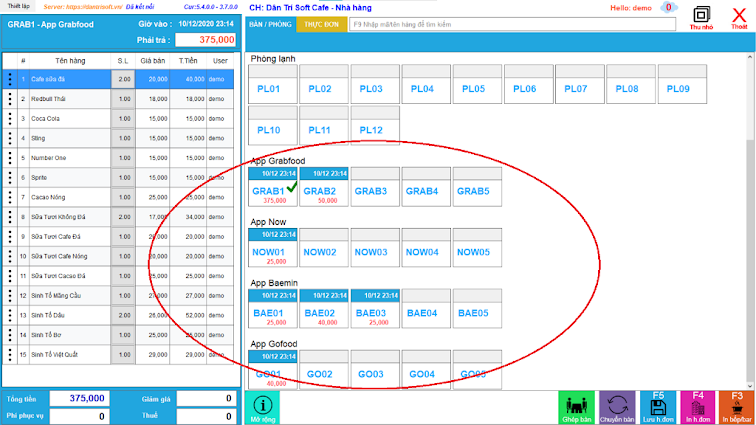Select table PL09
The image size is (756, 425).
(x=682, y=84)
